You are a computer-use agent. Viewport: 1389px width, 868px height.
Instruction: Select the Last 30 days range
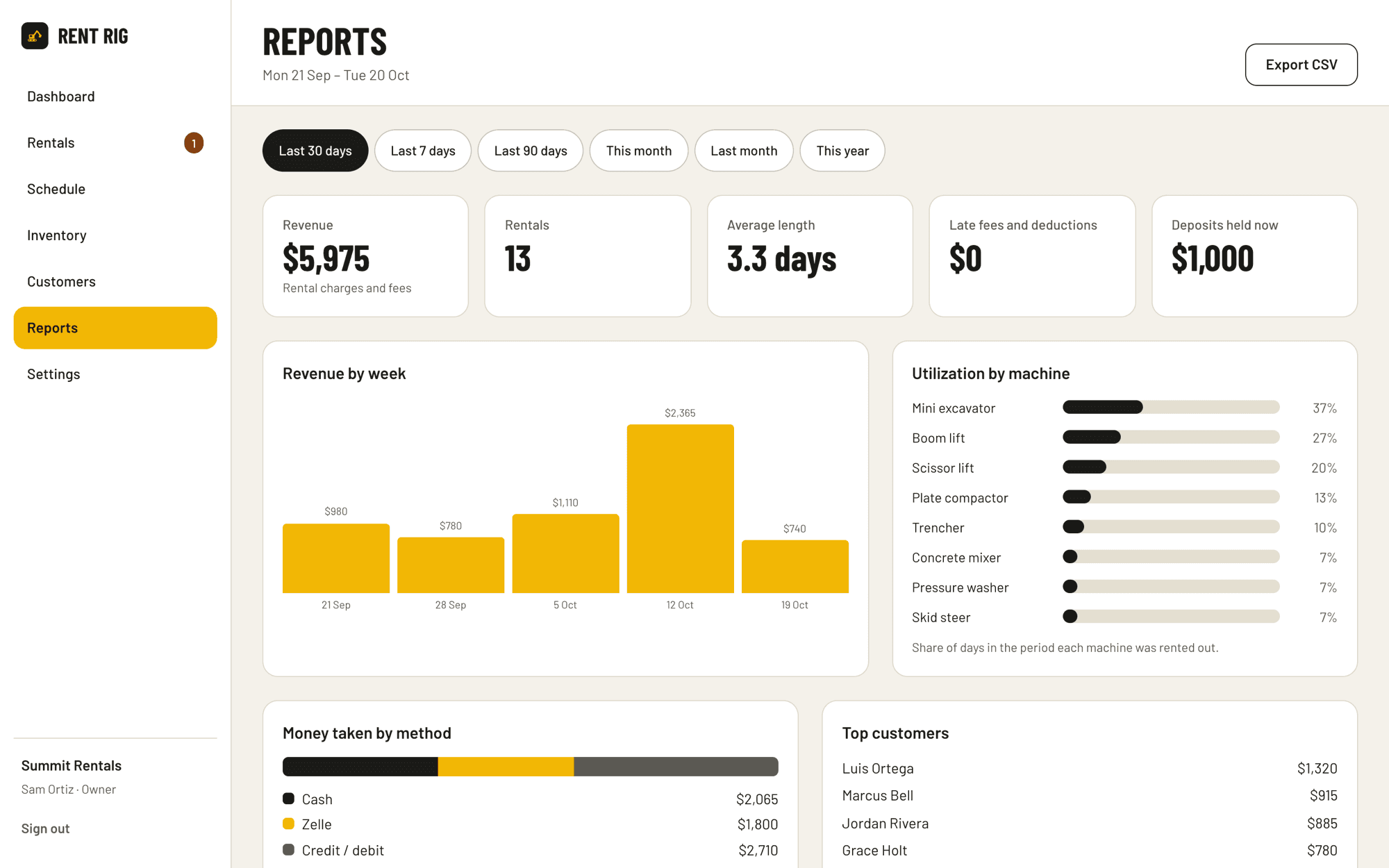point(315,151)
